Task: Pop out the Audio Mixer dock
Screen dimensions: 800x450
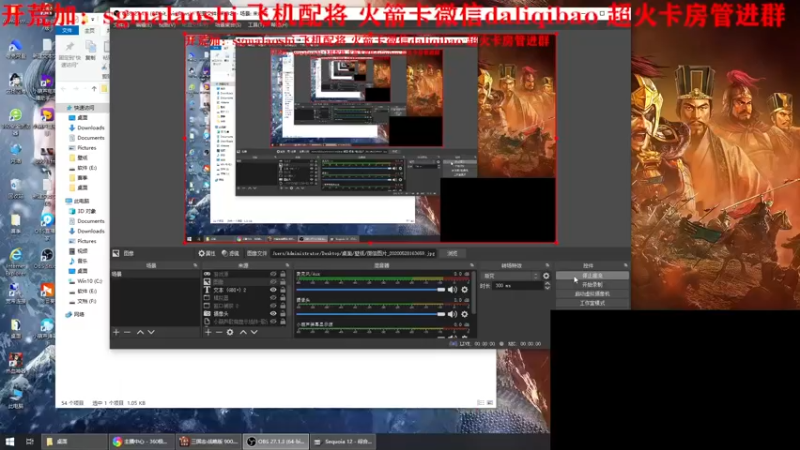Action: (x=472, y=265)
